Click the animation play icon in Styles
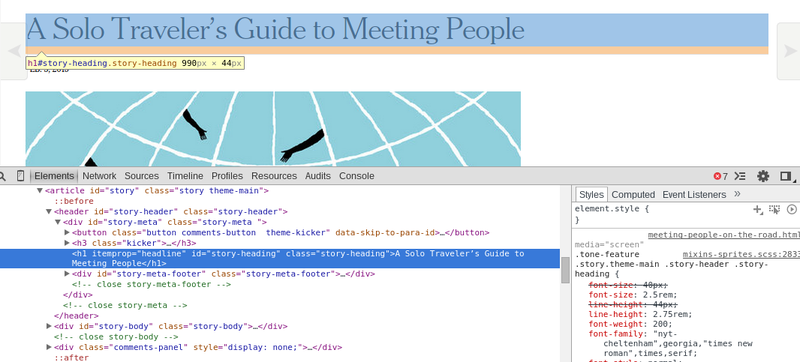The height and width of the screenshot is (362, 800). click(x=792, y=210)
